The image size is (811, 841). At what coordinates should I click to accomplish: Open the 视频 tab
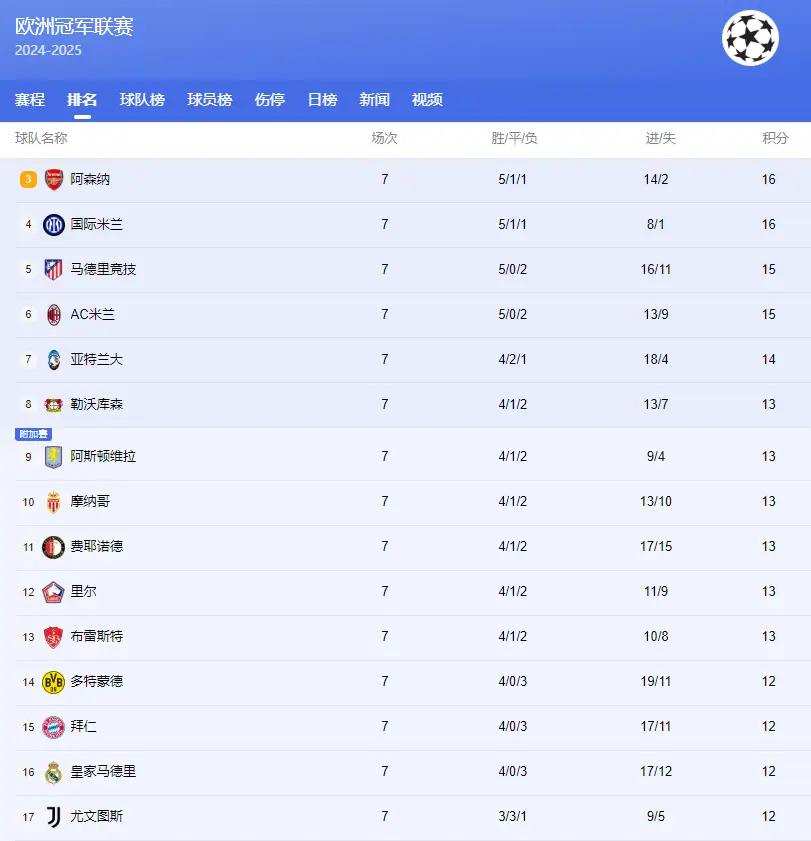coord(427,100)
